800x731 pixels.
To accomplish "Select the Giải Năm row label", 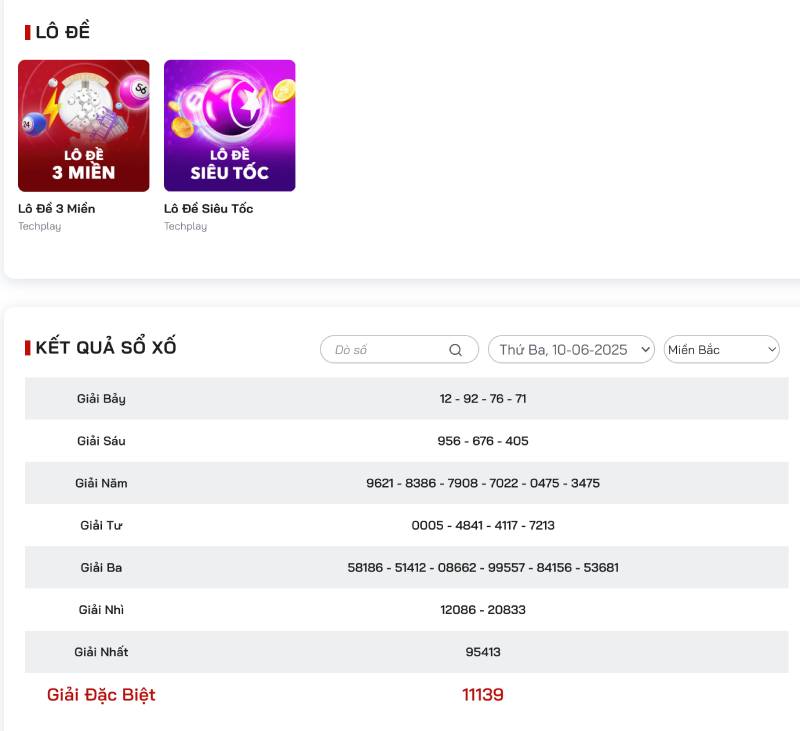I will 101,483.
